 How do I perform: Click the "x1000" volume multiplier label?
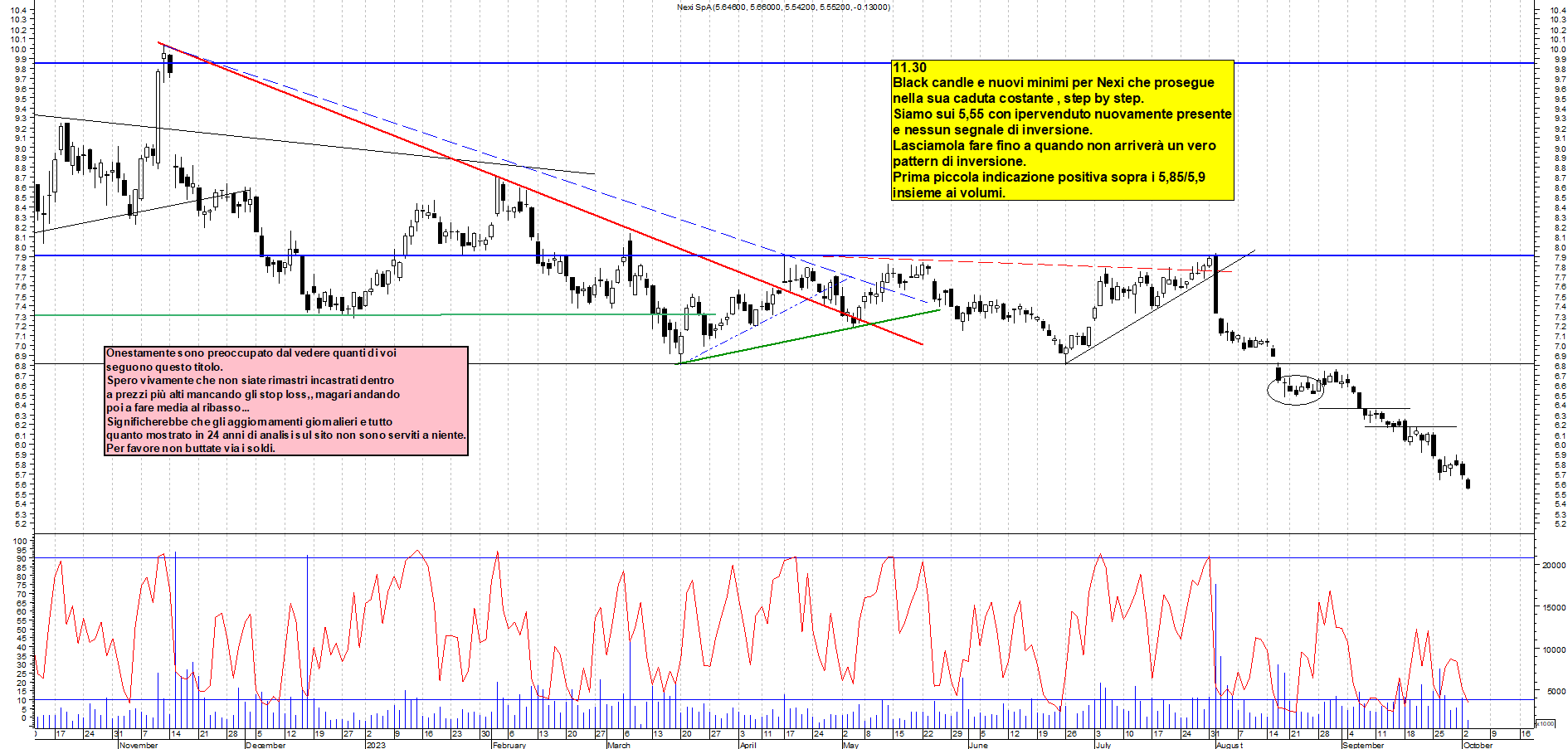pyautogui.click(x=1546, y=722)
